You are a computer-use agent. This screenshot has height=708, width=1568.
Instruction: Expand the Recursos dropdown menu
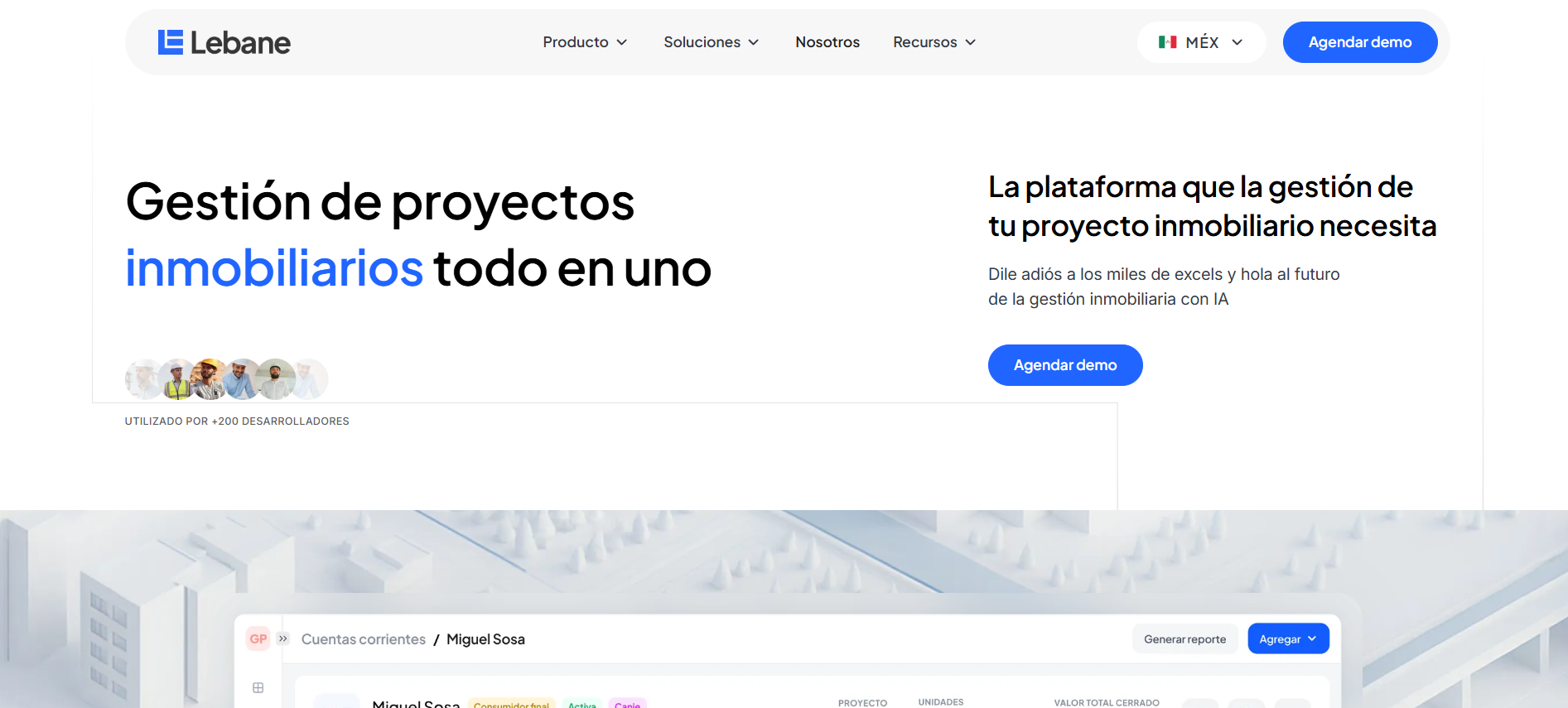pos(934,42)
